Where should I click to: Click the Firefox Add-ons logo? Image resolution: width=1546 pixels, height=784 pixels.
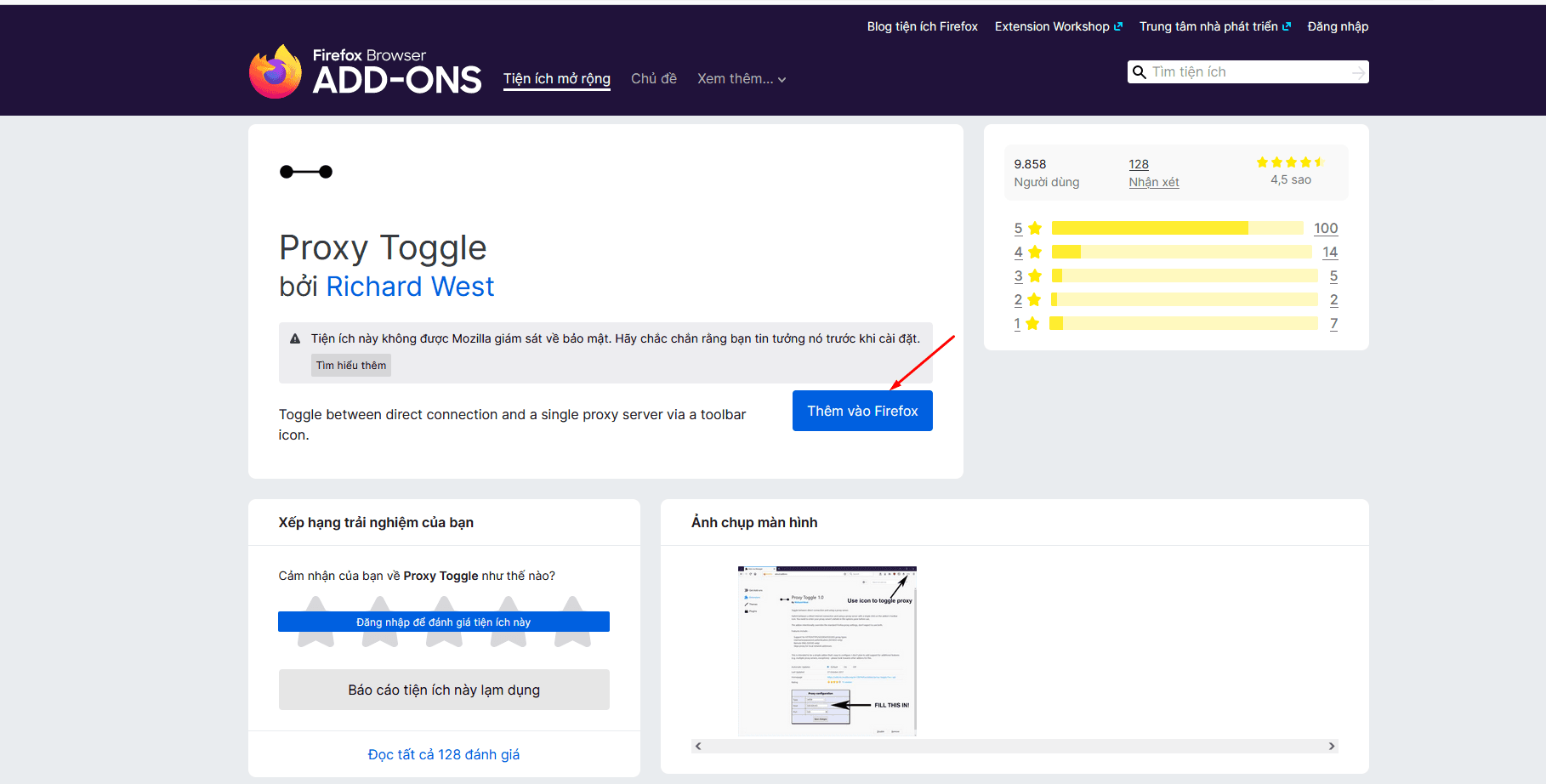[365, 71]
